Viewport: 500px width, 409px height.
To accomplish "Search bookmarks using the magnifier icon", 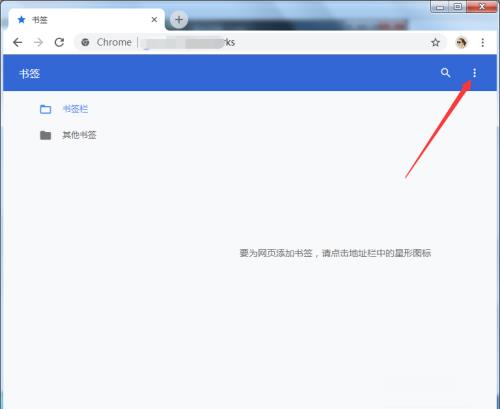I will 446,73.
